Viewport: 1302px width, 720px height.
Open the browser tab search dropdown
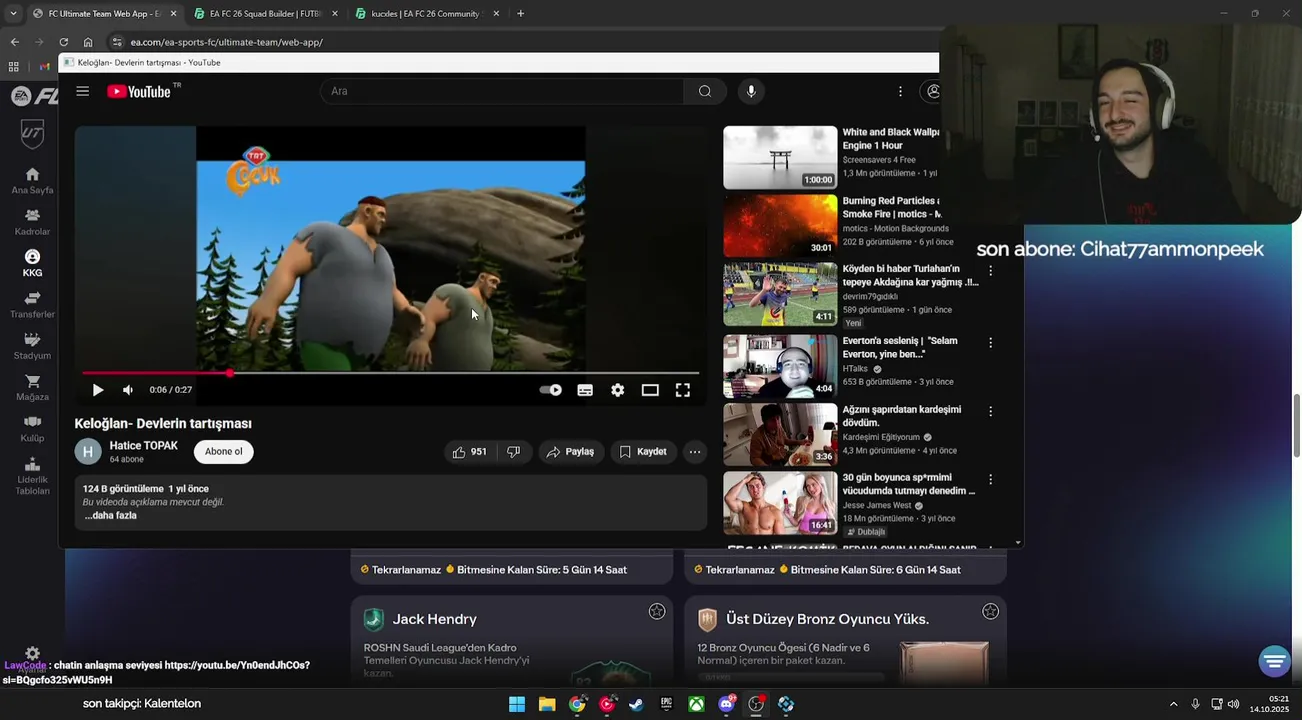pyautogui.click(x=13, y=14)
